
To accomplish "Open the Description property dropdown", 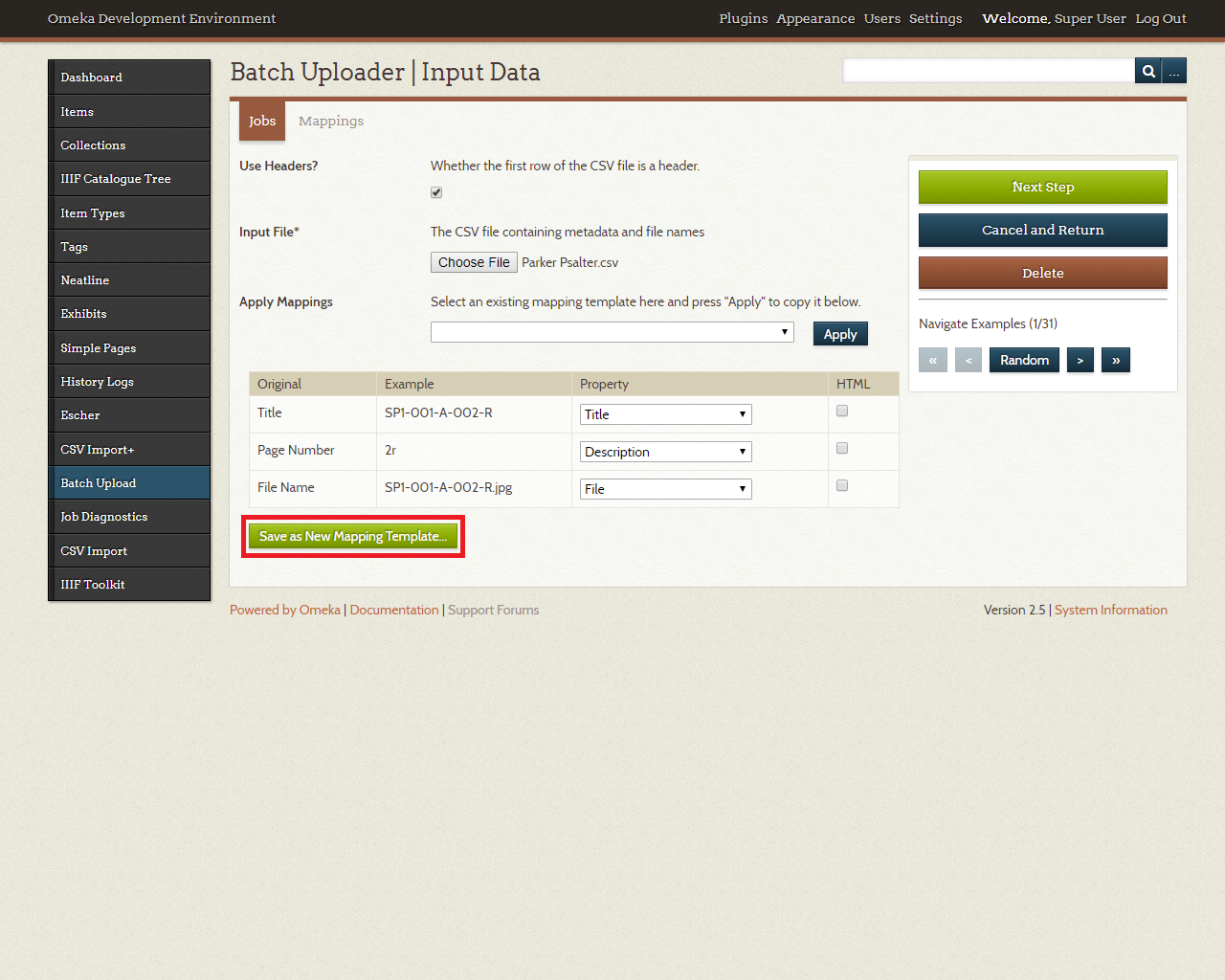I will pos(665,452).
